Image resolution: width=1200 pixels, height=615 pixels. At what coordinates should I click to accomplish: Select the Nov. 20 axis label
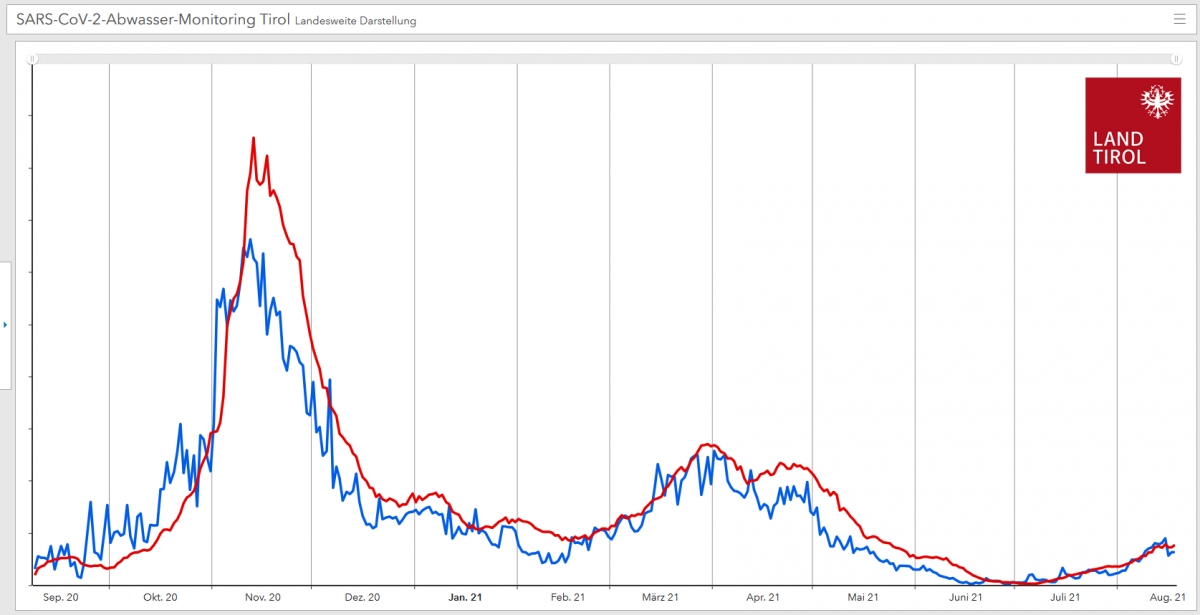pos(262,597)
